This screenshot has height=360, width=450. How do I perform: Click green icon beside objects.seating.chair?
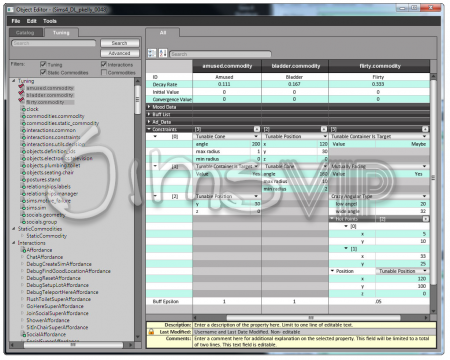click(24, 173)
